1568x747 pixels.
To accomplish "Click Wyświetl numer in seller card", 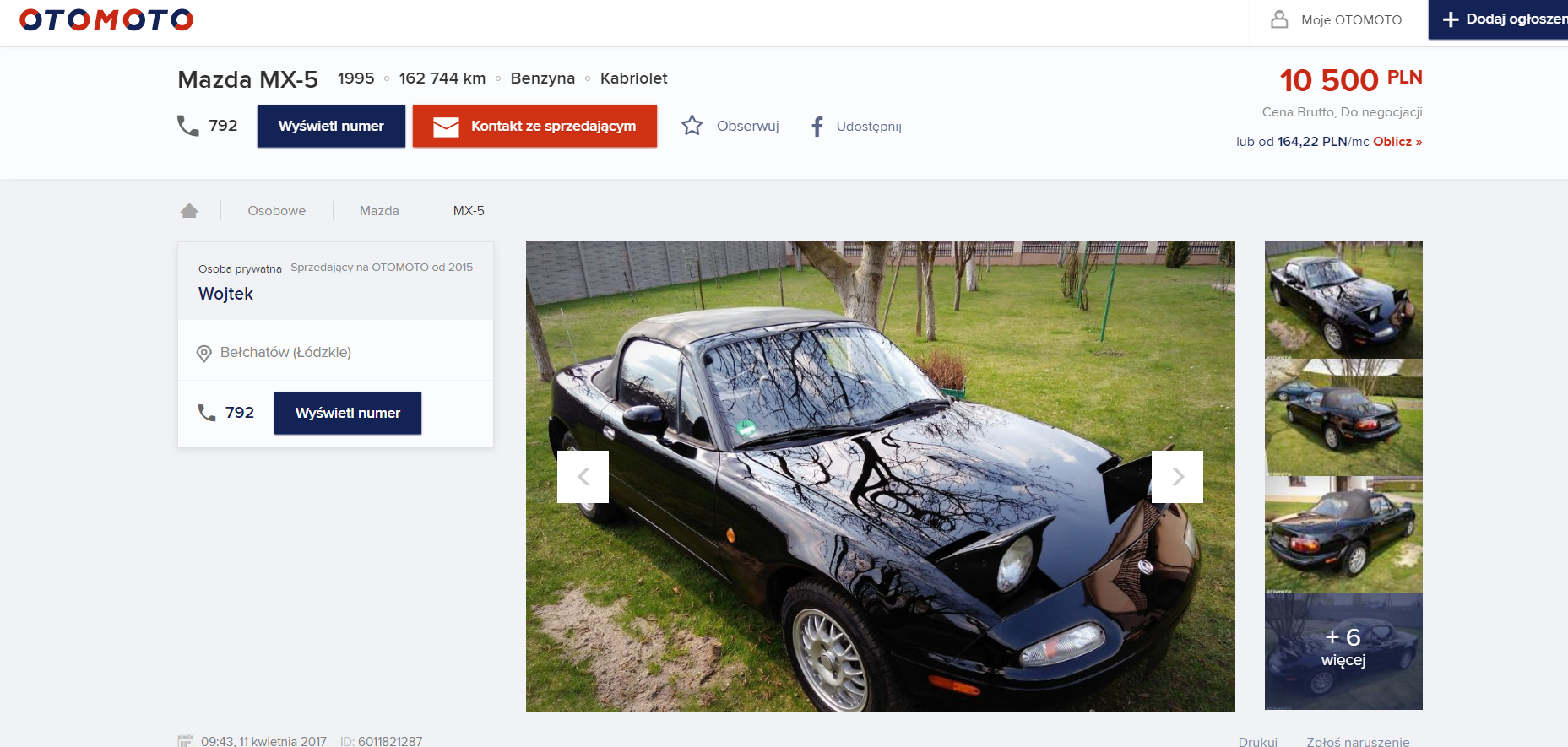I will 348,413.
